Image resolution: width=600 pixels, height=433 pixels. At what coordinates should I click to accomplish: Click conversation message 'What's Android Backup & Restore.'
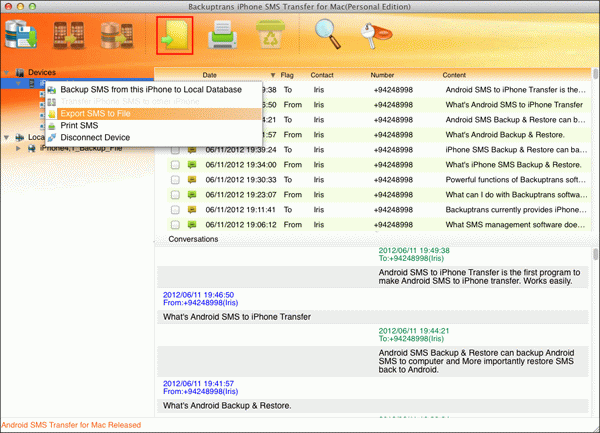coord(227,405)
